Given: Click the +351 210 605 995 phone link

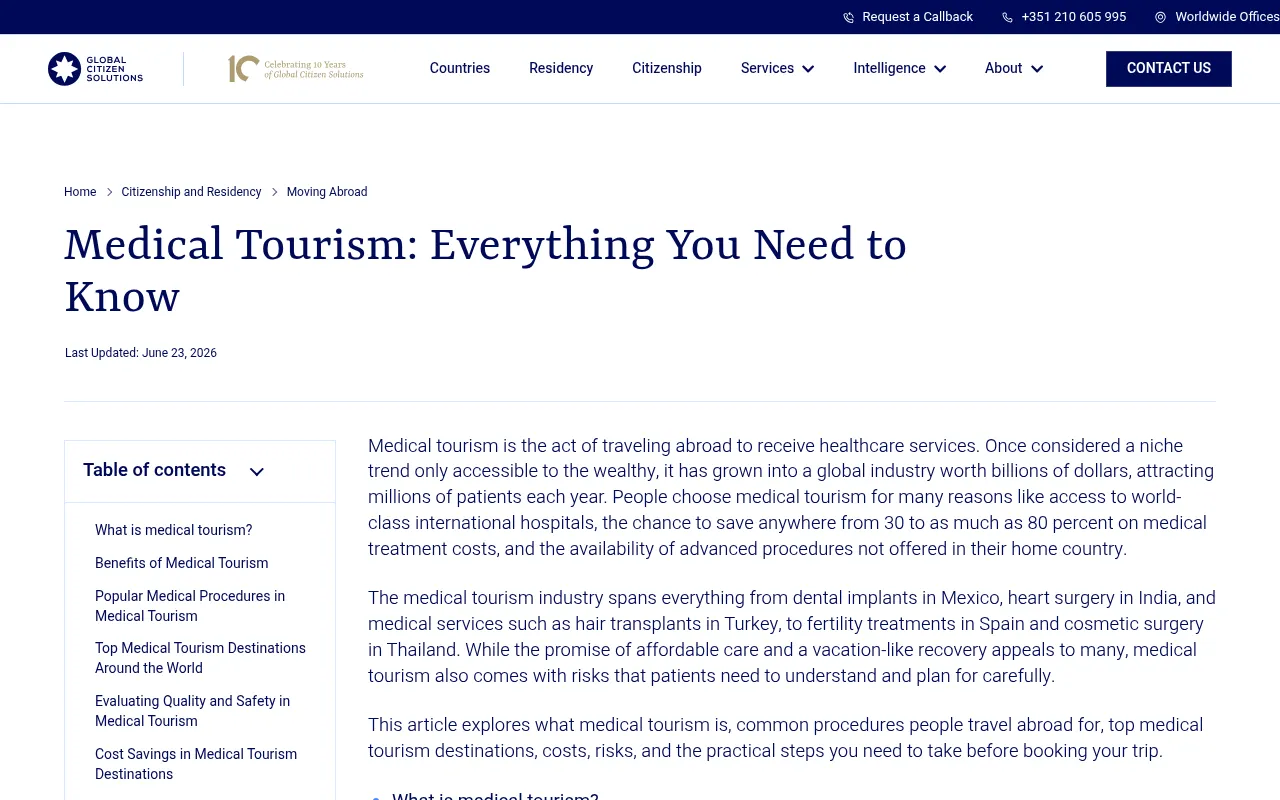Looking at the screenshot, I should [x=1074, y=17].
